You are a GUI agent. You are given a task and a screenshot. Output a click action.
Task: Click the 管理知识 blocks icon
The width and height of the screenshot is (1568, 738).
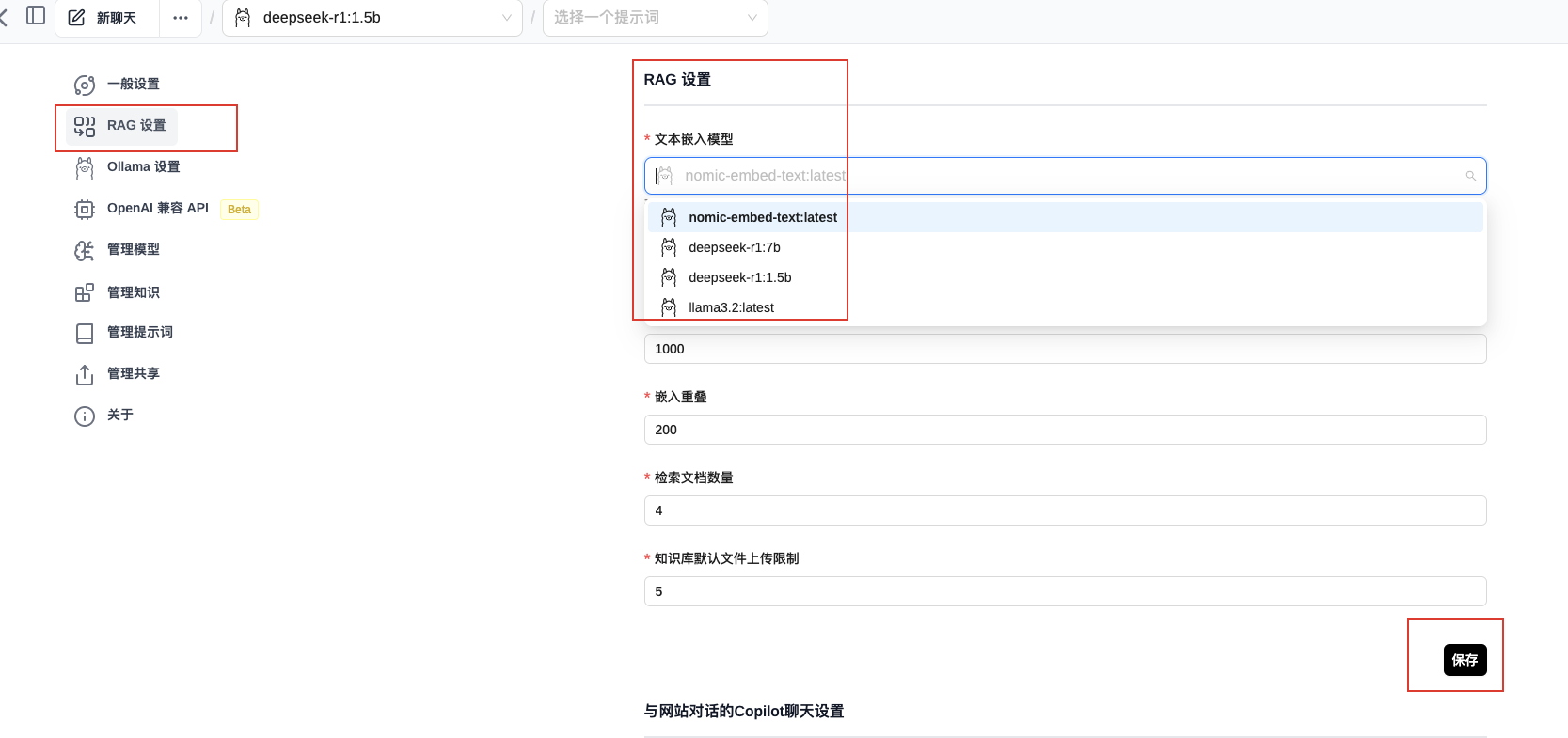click(85, 292)
